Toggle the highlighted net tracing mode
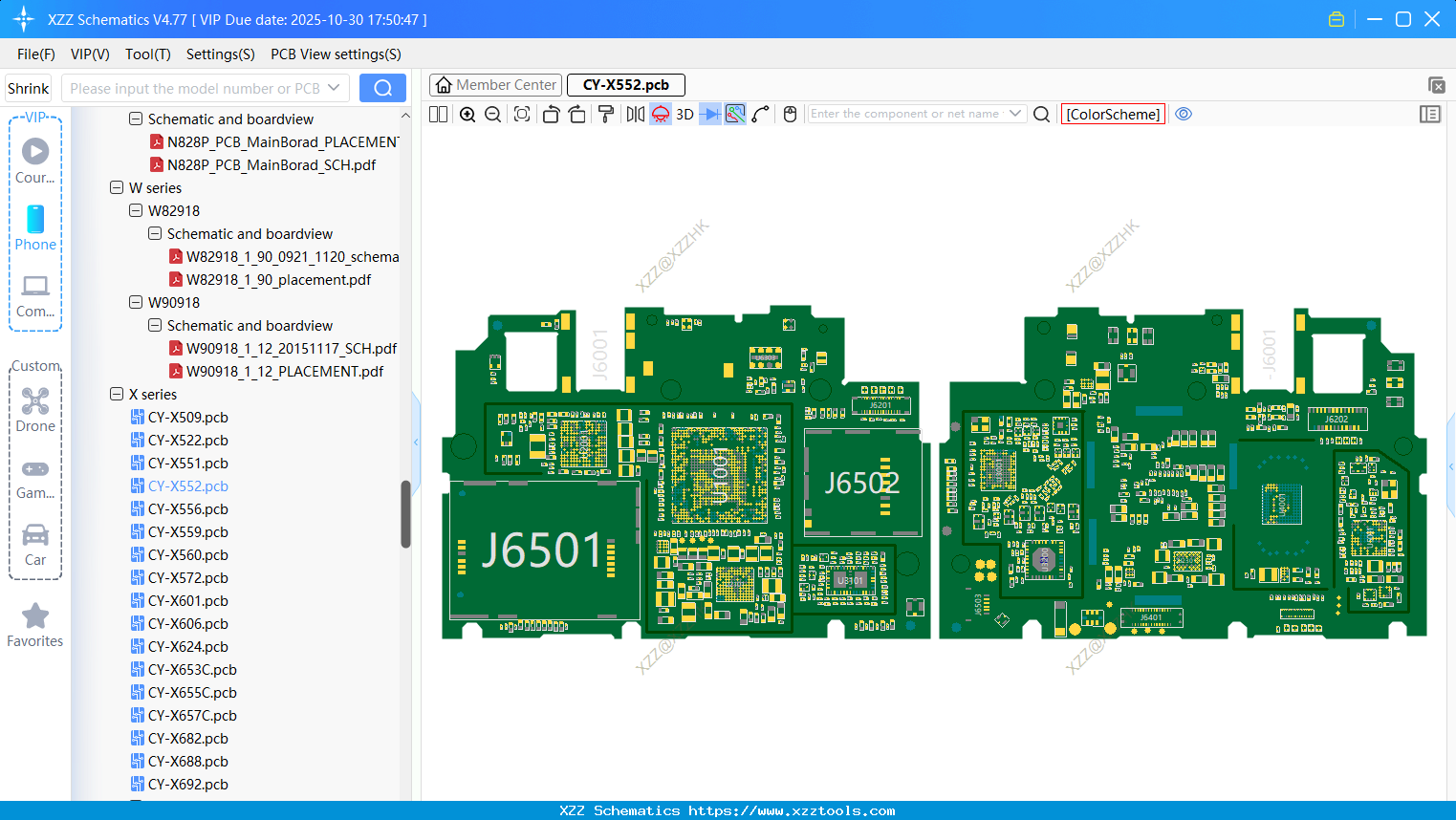Image resolution: width=1456 pixels, height=820 pixels. [736, 114]
